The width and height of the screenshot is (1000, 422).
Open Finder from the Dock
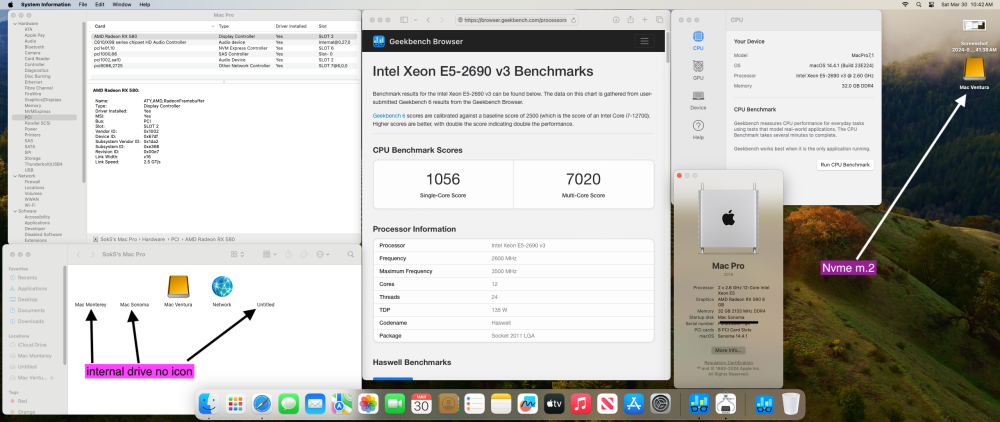(210, 404)
